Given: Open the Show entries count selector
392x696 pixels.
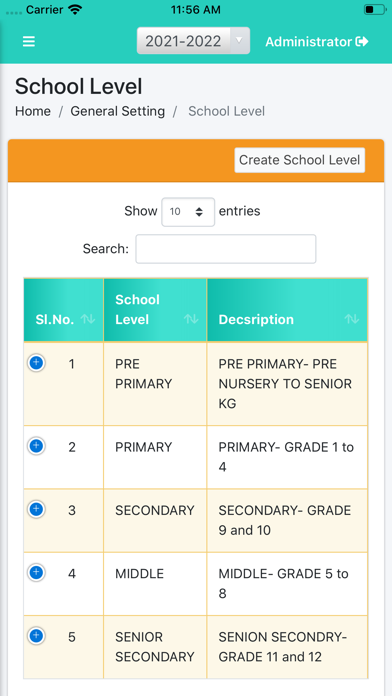Looking at the screenshot, I should [188, 212].
